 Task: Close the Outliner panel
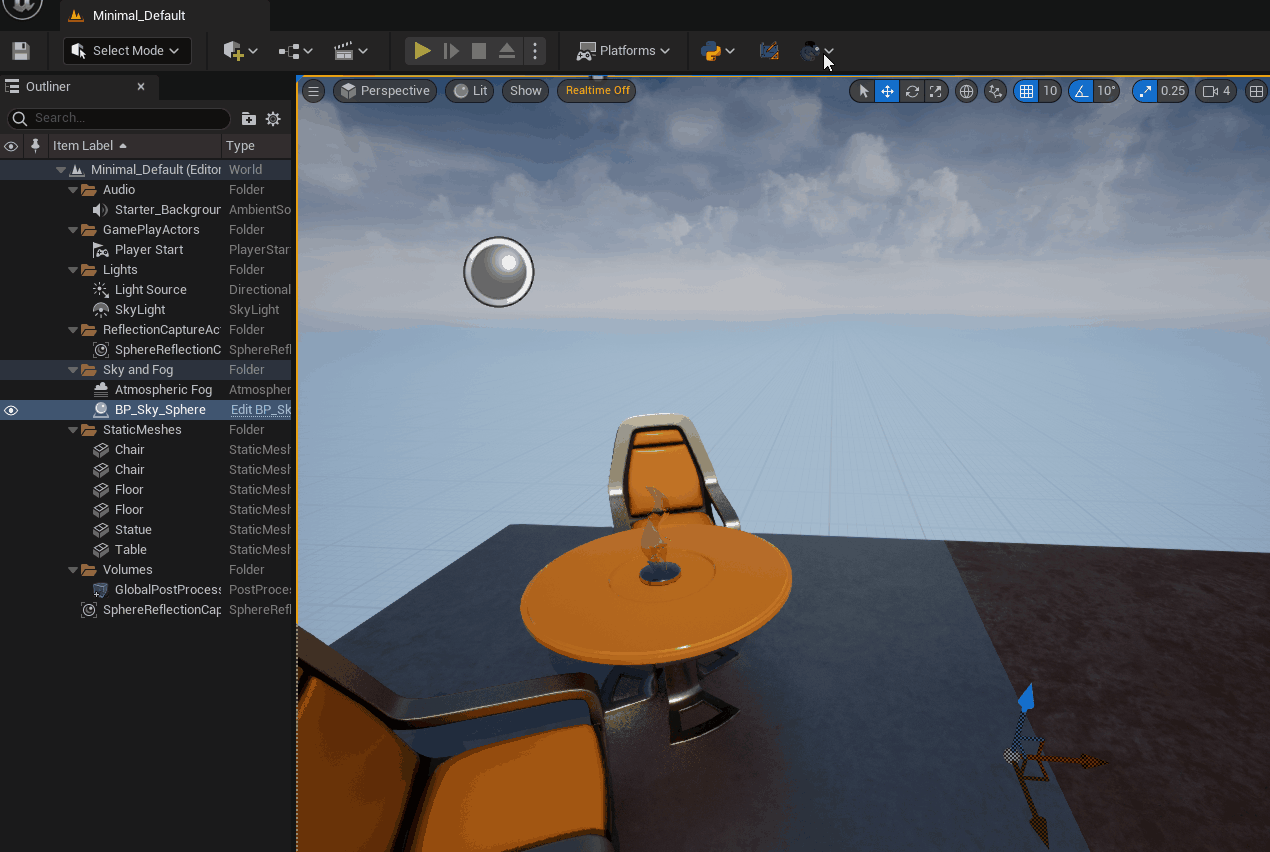141,87
